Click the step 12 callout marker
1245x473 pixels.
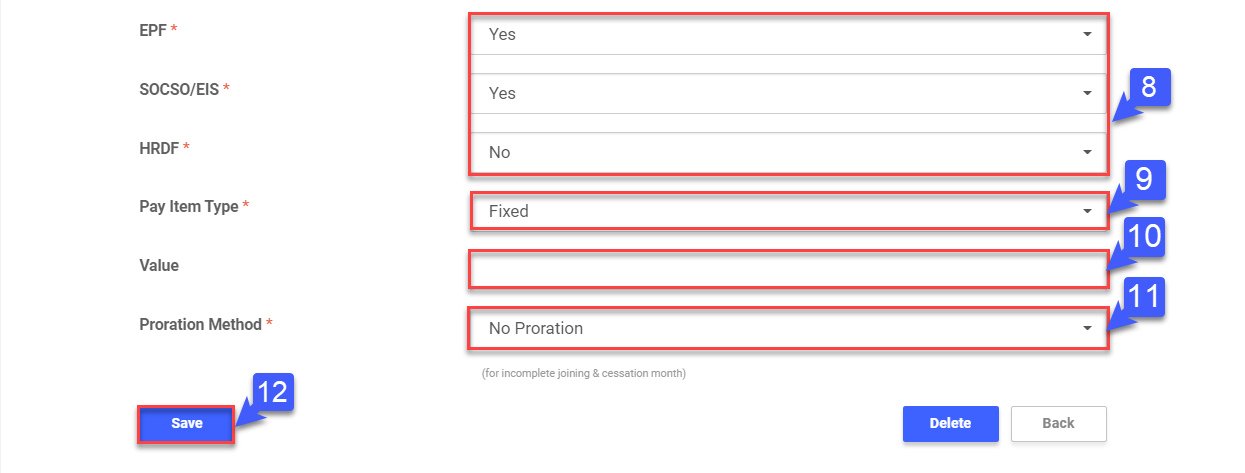(x=271, y=393)
